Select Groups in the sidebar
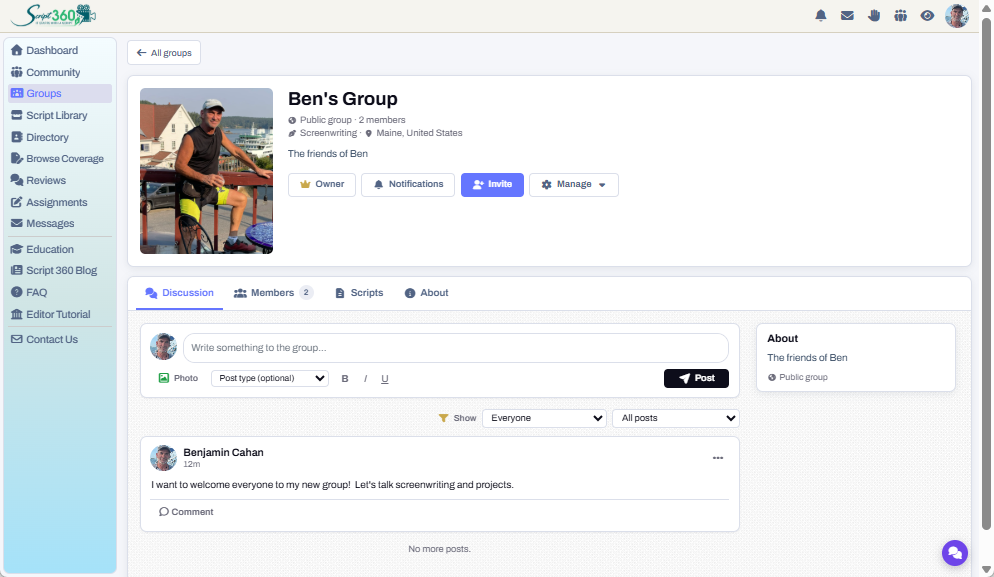This screenshot has width=994, height=577. pos(60,93)
